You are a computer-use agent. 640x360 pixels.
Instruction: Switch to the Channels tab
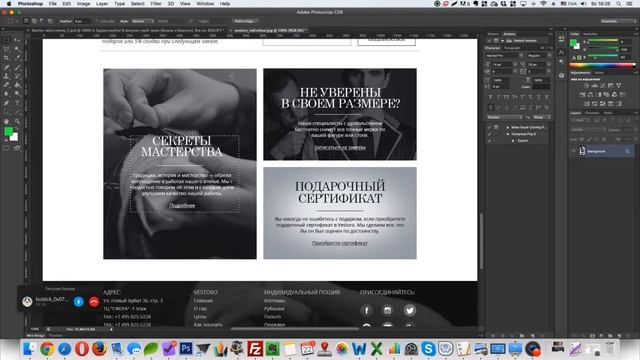tap(592, 113)
